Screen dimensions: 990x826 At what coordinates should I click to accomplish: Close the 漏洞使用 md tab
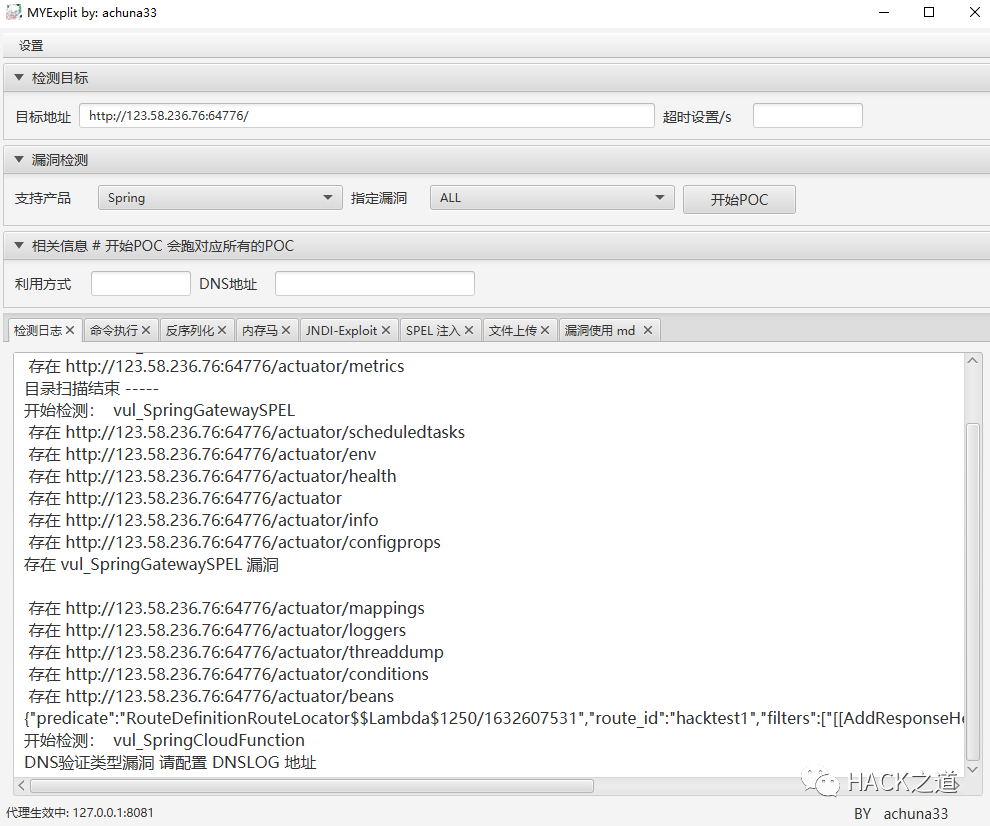pos(648,330)
